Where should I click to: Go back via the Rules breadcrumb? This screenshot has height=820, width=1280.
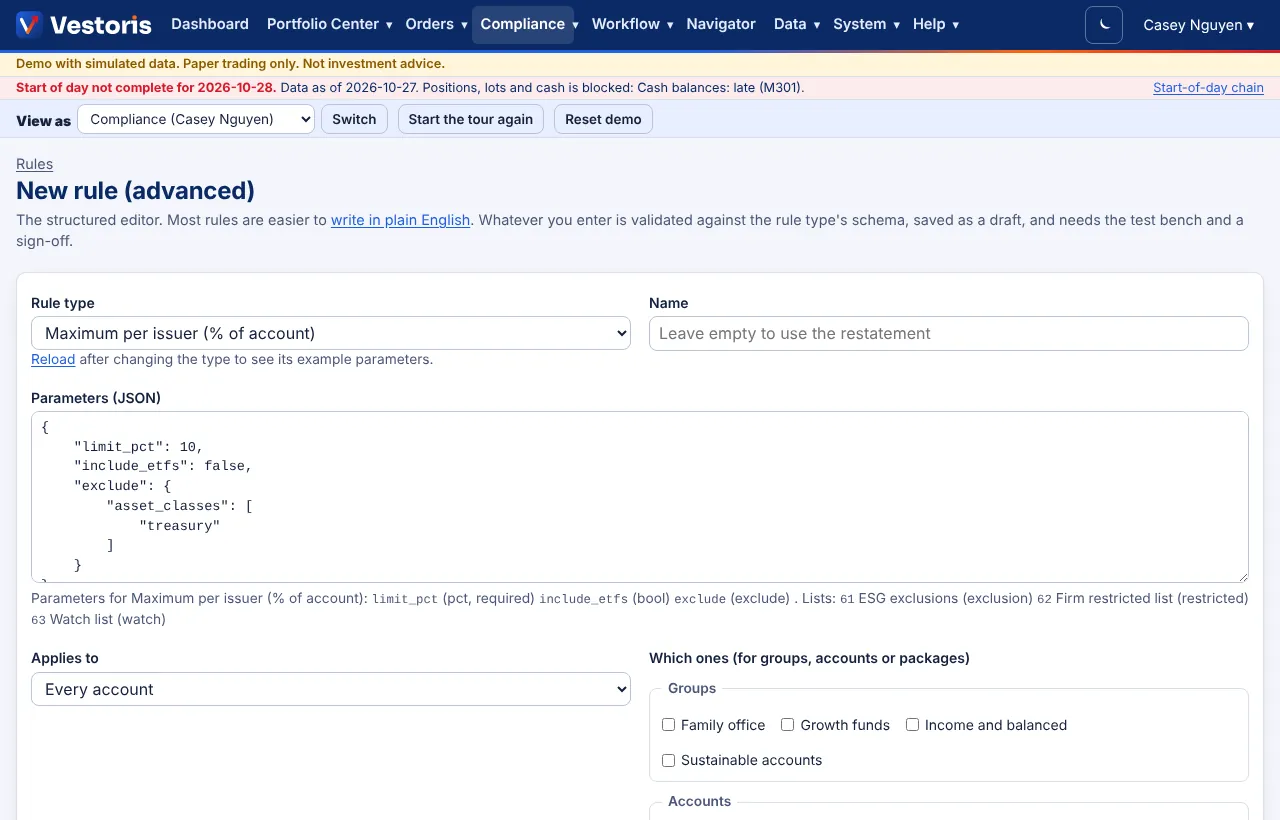pyautogui.click(x=35, y=164)
